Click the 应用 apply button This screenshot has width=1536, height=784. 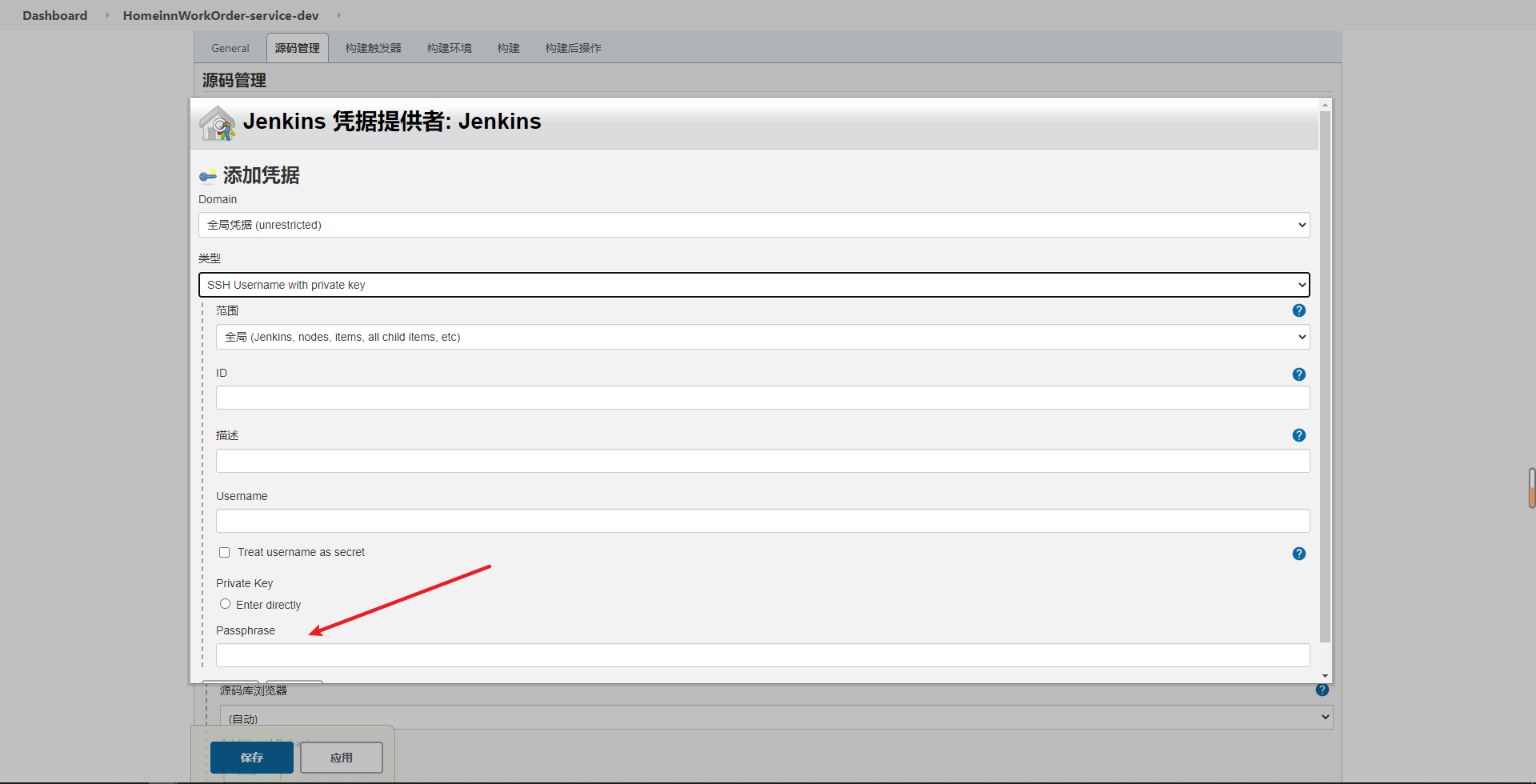coord(342,758)
